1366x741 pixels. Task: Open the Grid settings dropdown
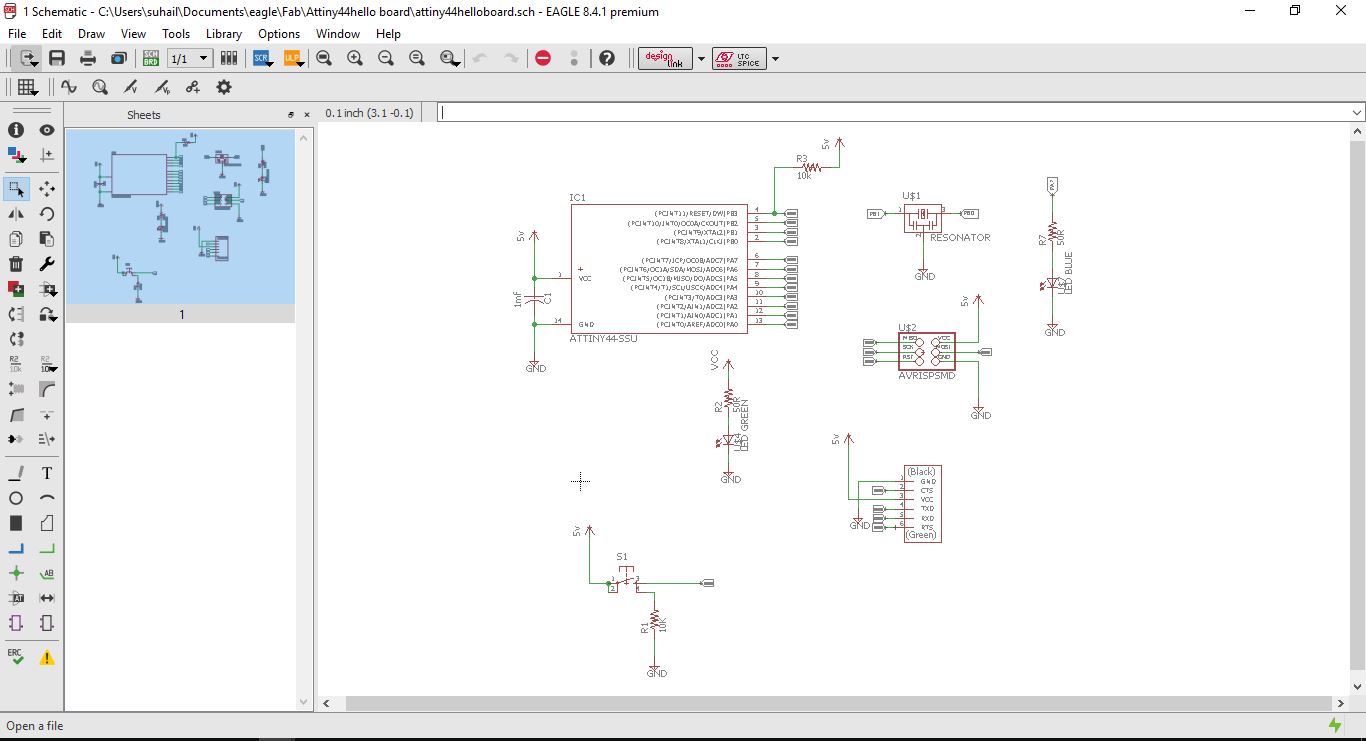[x=27, y=87]
